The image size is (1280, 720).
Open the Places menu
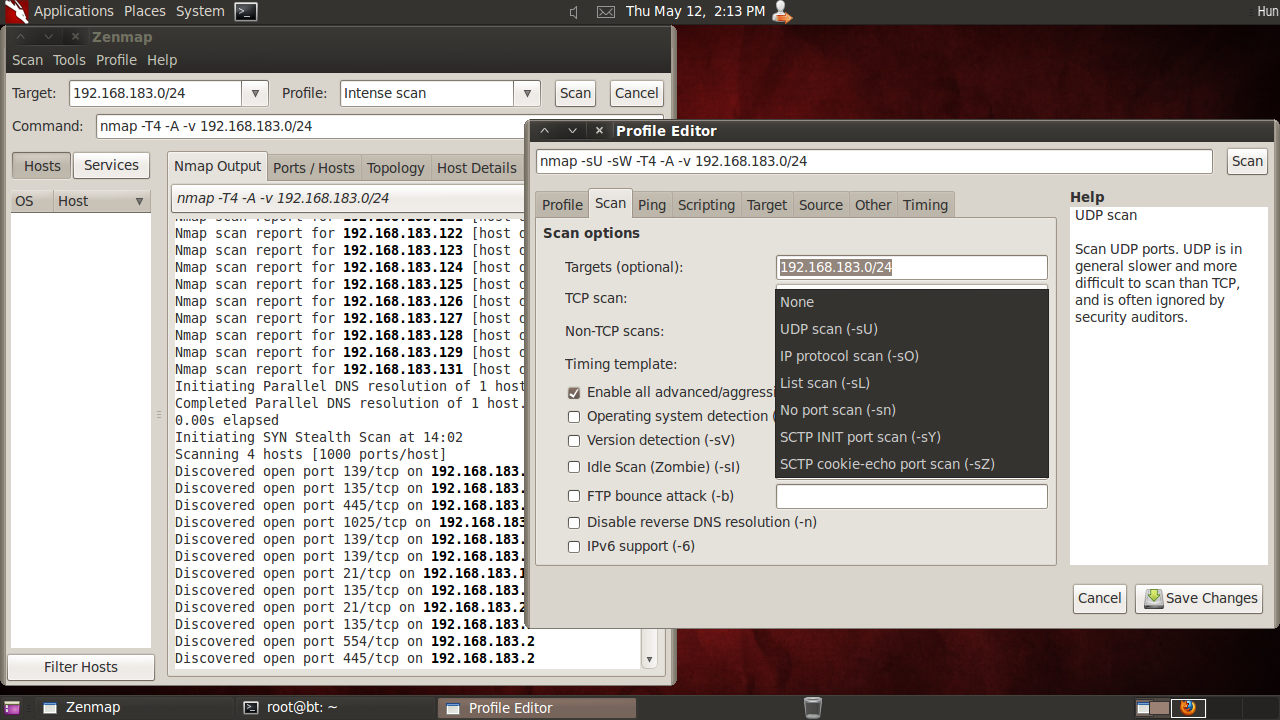(x=145, y=11)
